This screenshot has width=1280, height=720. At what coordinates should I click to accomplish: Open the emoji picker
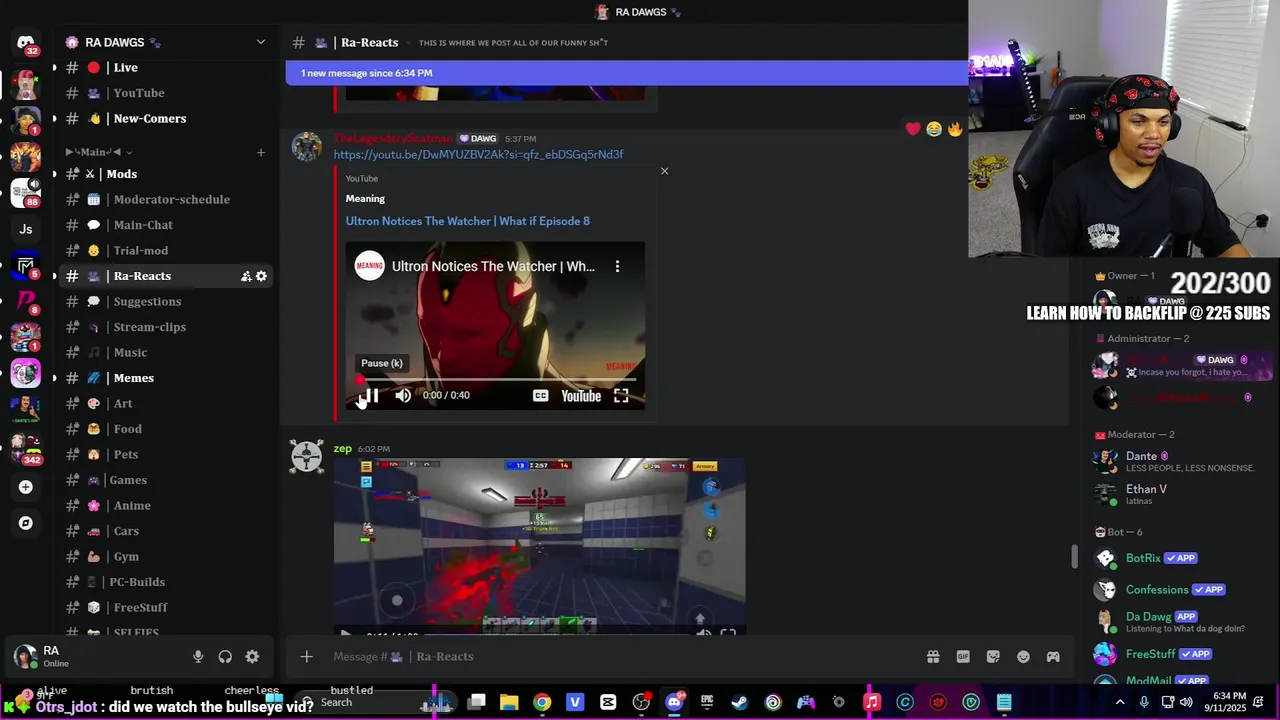click(x=1023, y=657)
